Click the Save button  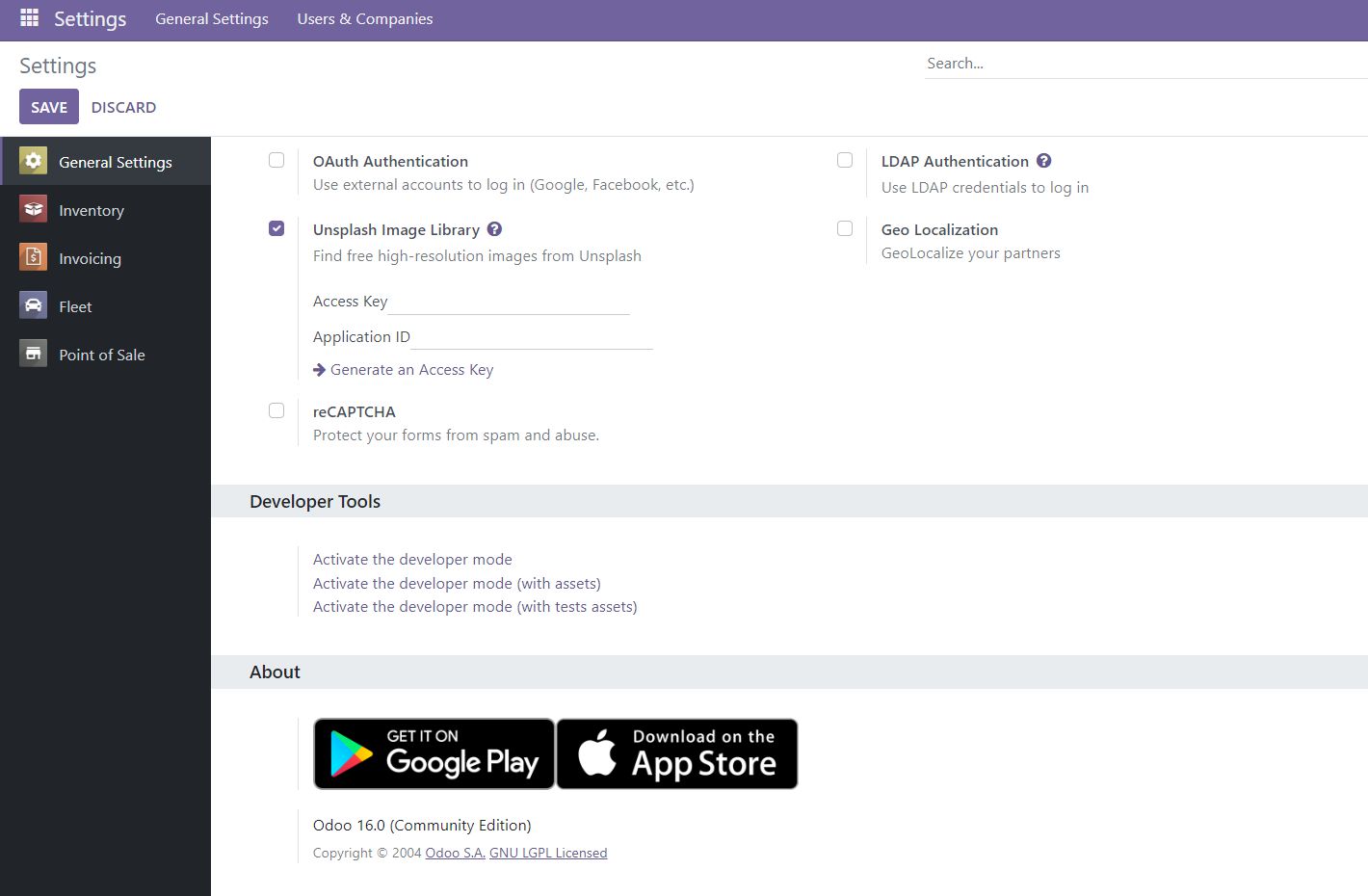(49, 107)
